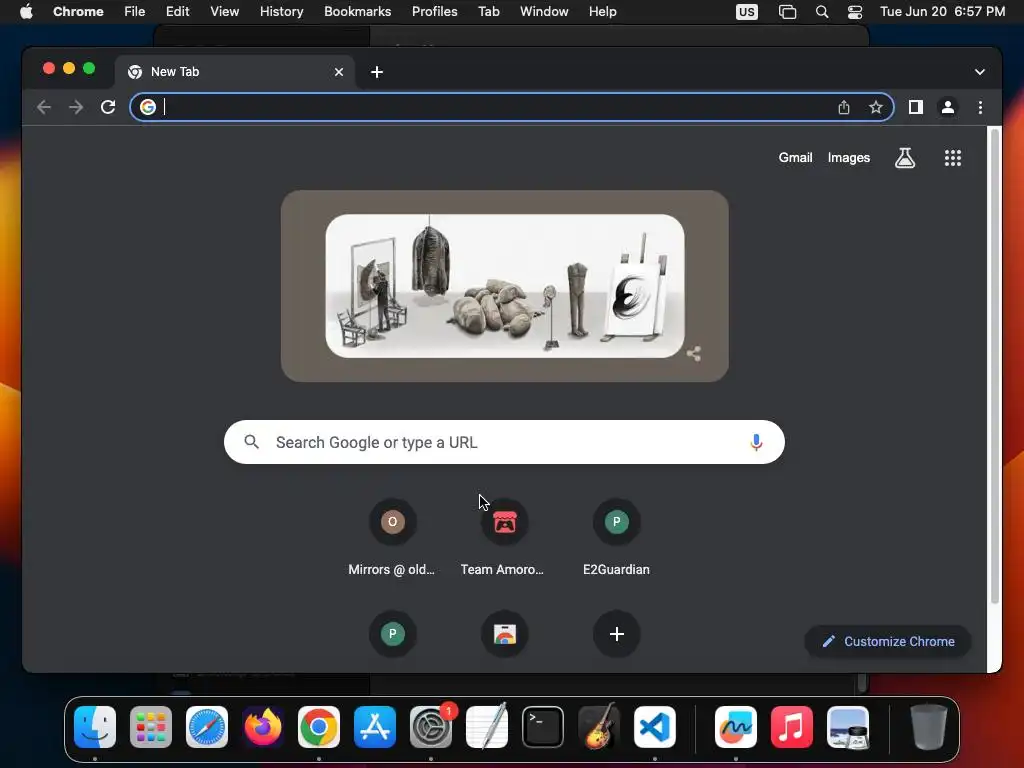Open Spotlight search in menu bar
The width and height of the screenshot is (1024, 768).
[822, 12]
